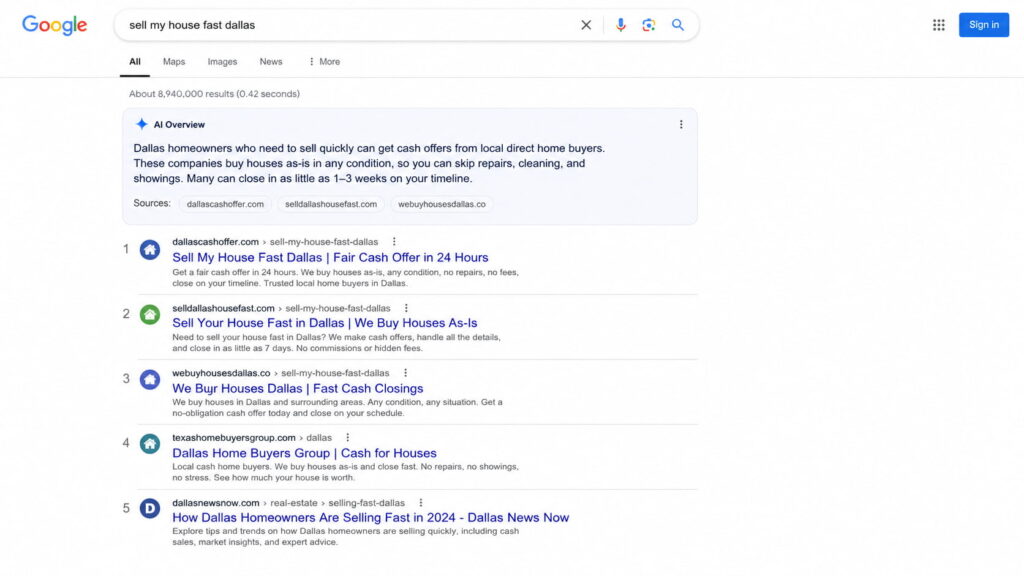Click the selldallashousefast.com URL breadcrumb
Viewport: 1024px width, 576px height.
pos(281,308)
